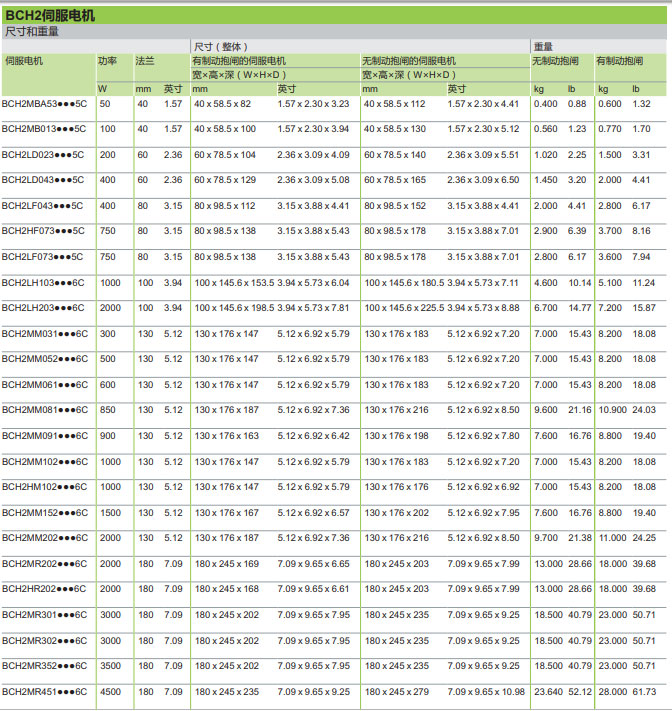Click the BCH2MM081●●●6C row label

pos(44,410)
